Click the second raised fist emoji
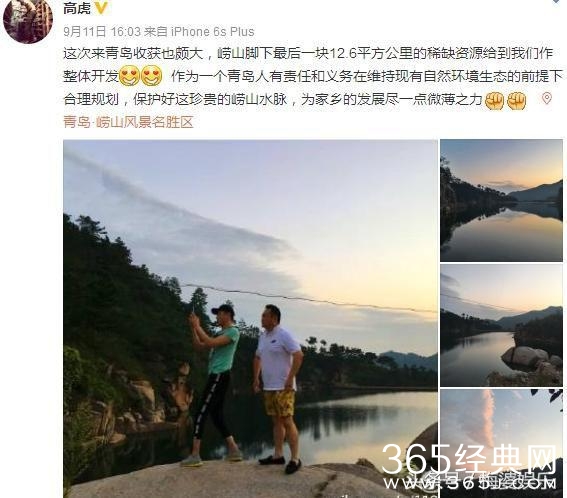 [x=516, y=101]
